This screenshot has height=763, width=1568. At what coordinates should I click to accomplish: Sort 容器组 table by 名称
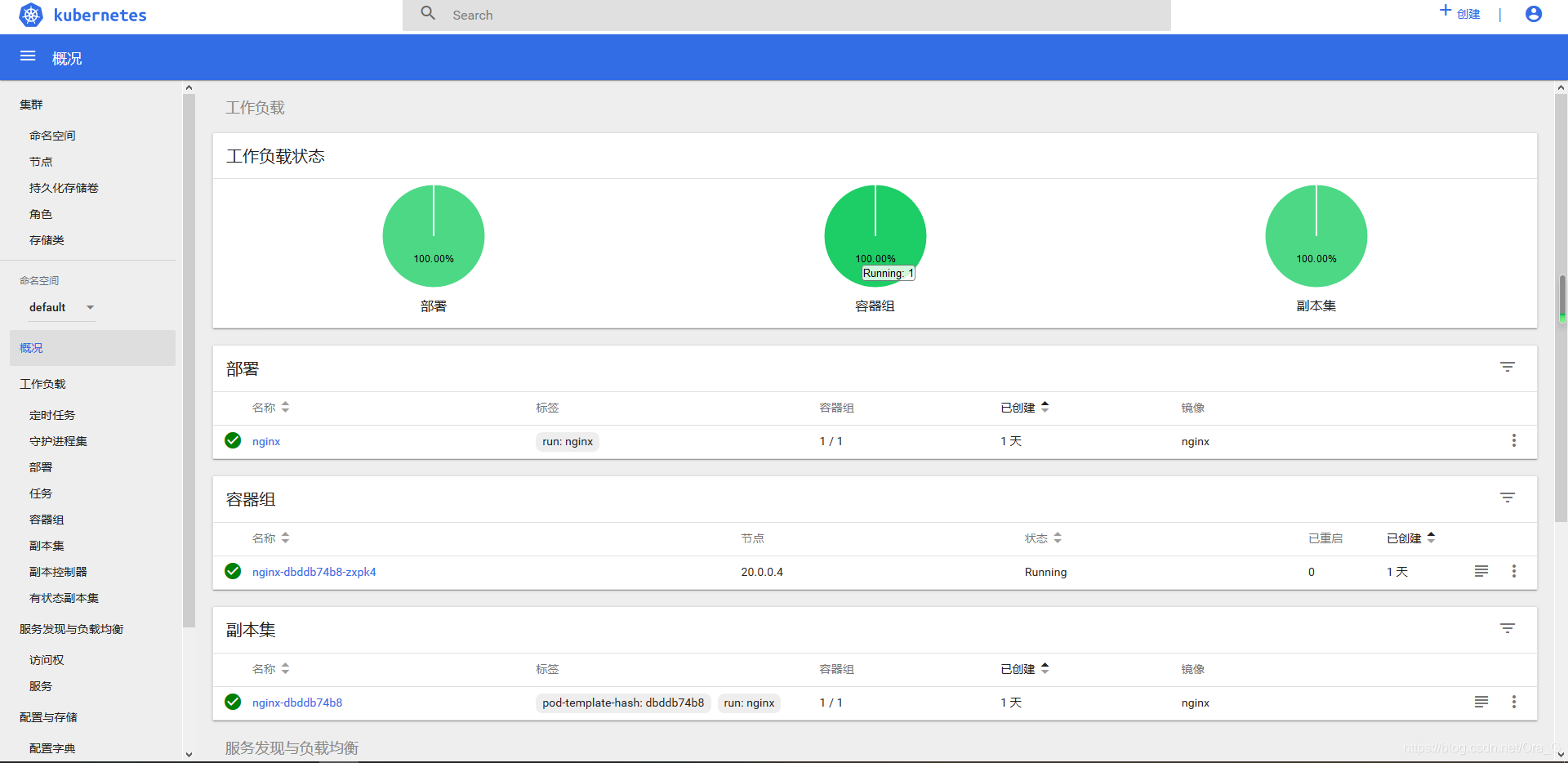click(270, 538)
